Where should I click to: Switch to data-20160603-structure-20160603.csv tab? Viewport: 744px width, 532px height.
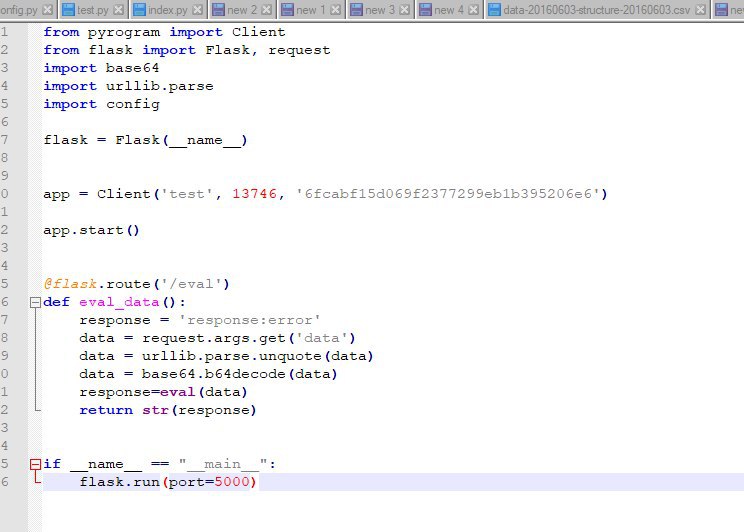pos(596,9)
